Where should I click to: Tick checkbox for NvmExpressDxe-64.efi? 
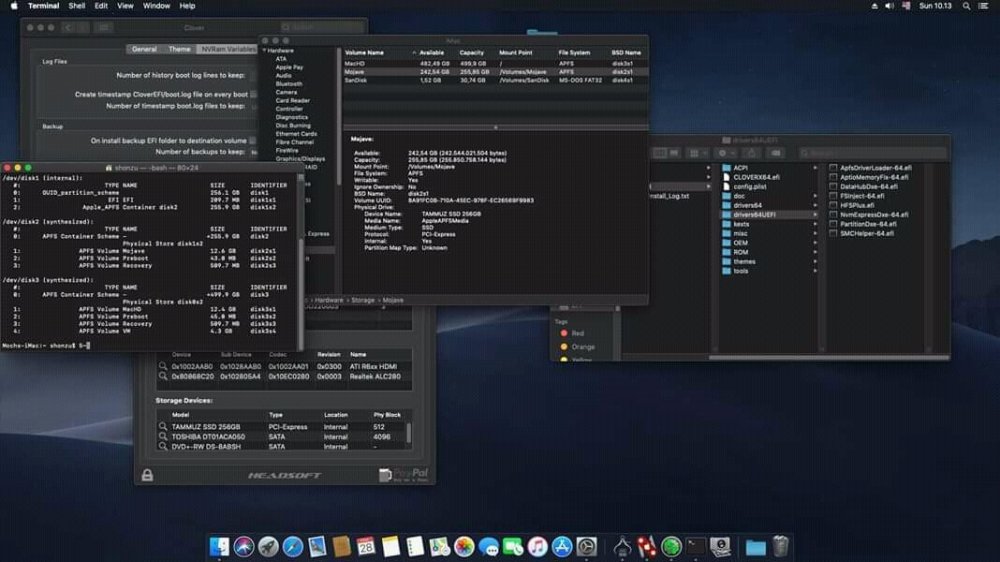pyautogui.click(x=833, y=215)
